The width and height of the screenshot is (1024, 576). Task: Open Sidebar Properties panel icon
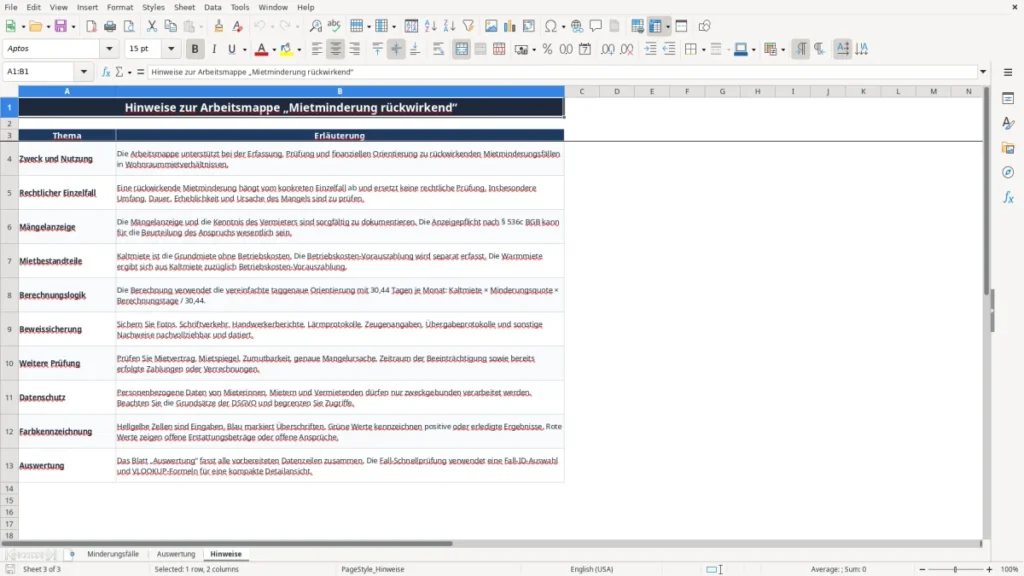(x=1008, y=98)
